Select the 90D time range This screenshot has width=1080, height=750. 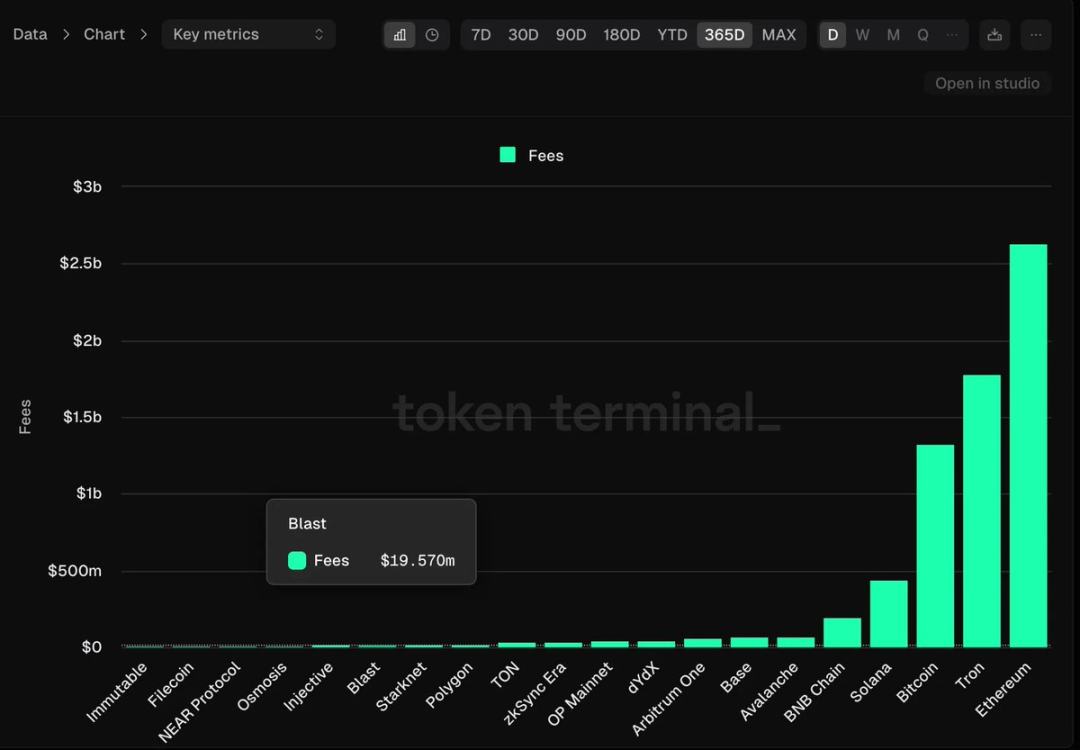click(571, 35)
